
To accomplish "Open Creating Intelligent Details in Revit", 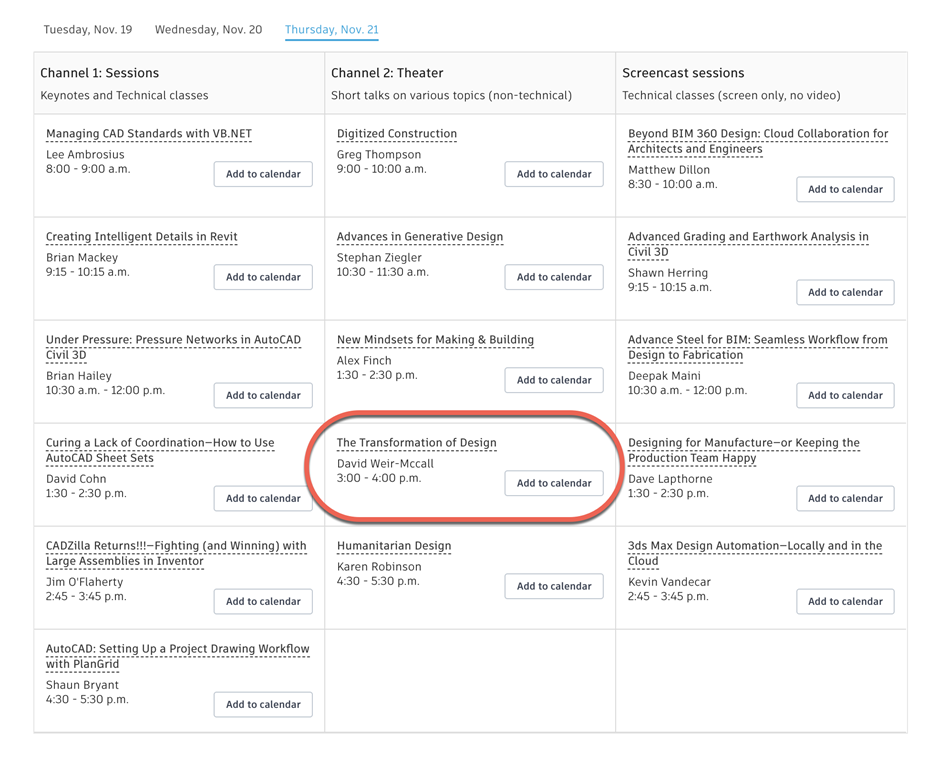I will [142, 237].
